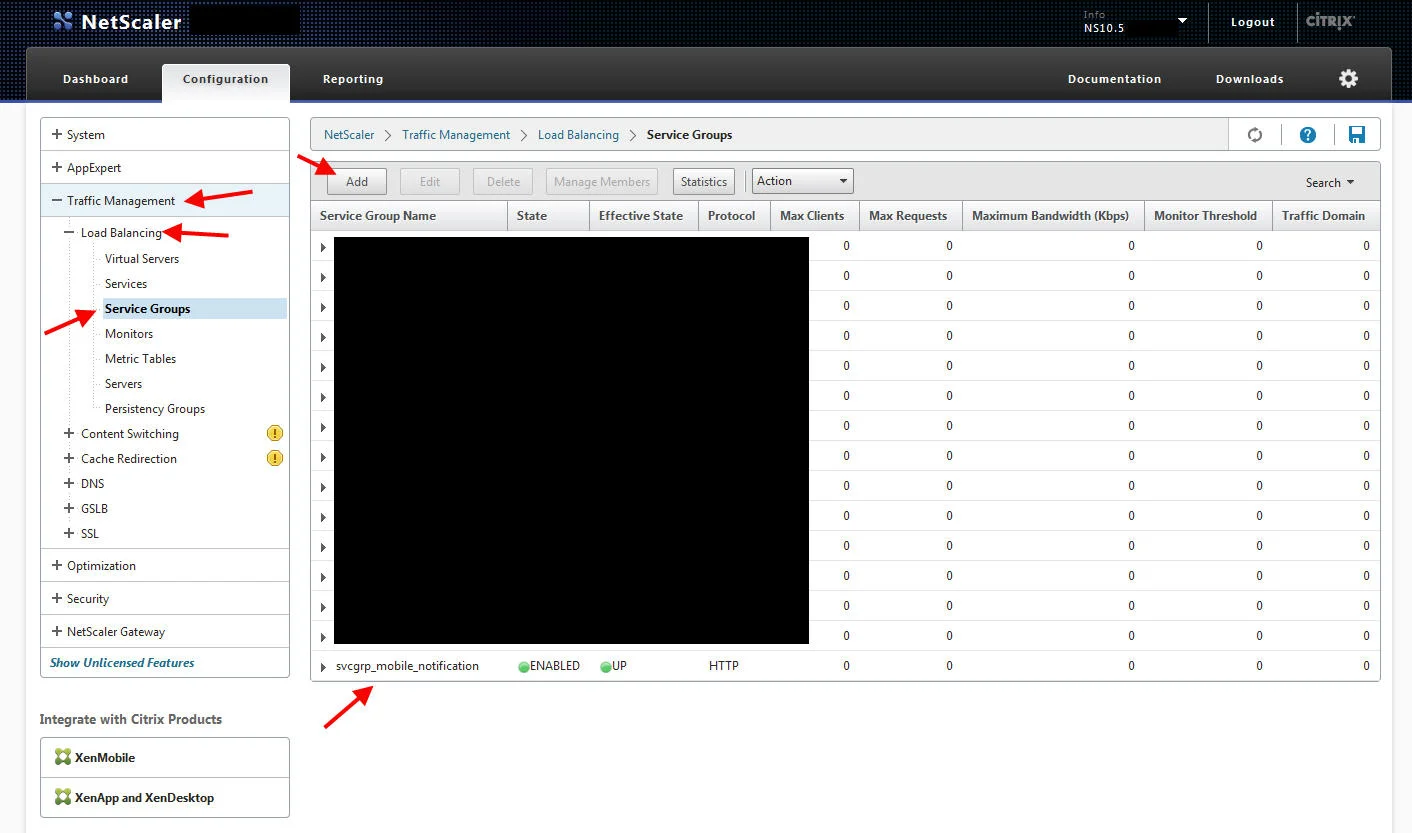Image resolution: width=1412 pixels, height=833 pixels.
Task: Click the ENABLED state cell
Action: 549,666
